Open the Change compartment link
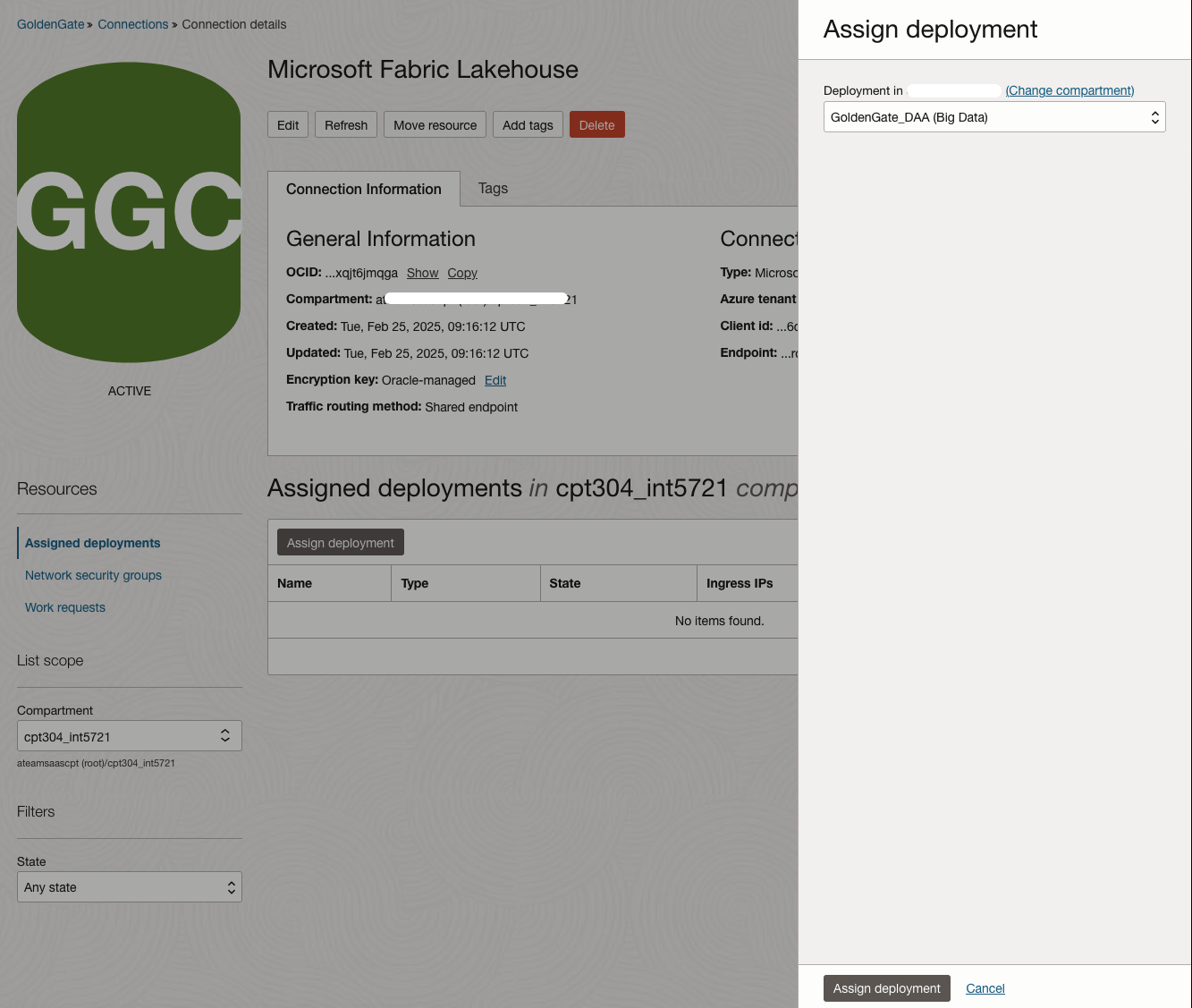The height and width of the screenshot is (1008, 1192). pyautogui.click(x=1069, y=90)
